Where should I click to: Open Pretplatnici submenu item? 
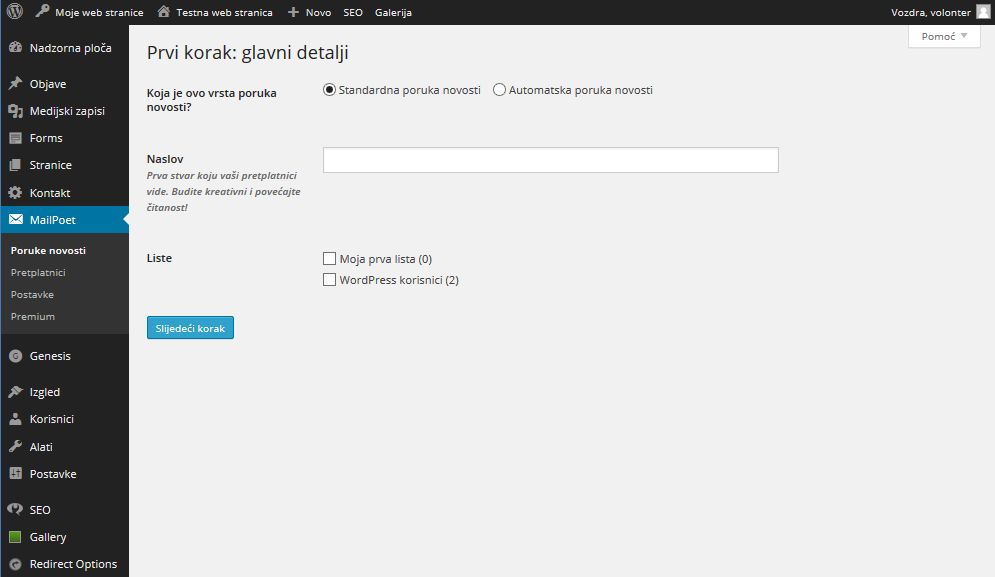coord(38,272)
